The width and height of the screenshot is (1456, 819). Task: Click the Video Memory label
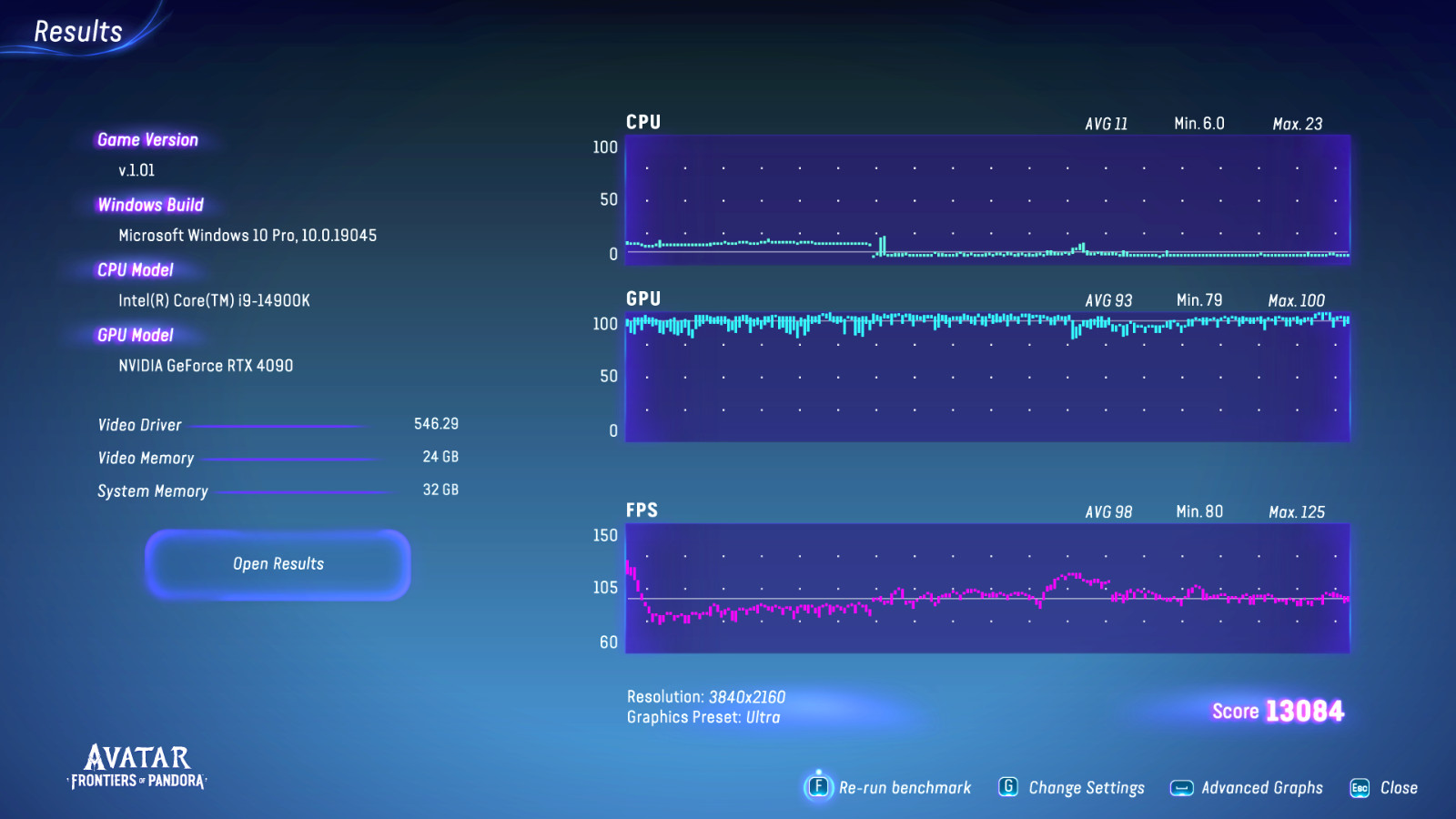click(146, 459)
